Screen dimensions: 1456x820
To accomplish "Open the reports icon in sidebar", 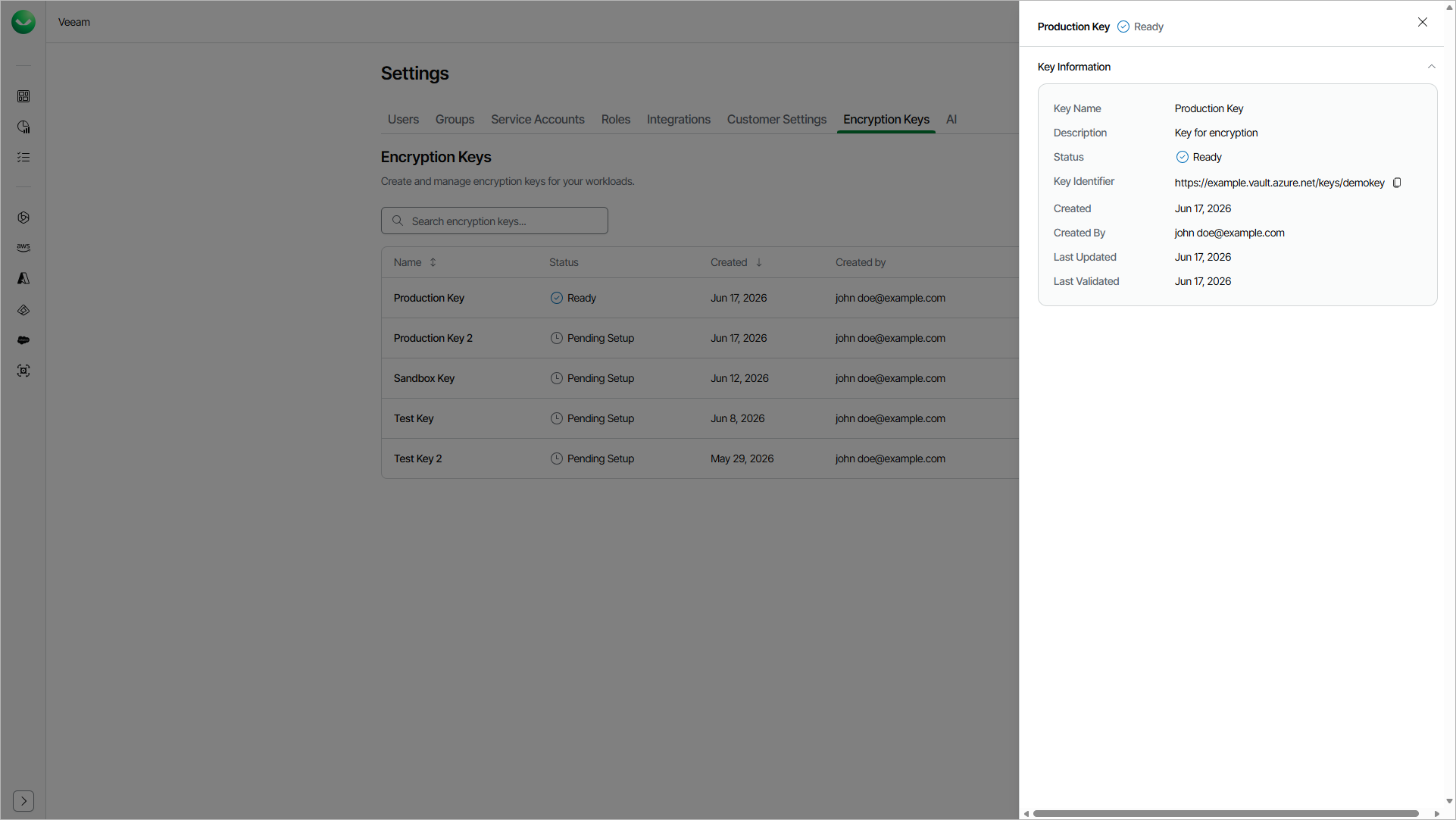I will point(23,127).
